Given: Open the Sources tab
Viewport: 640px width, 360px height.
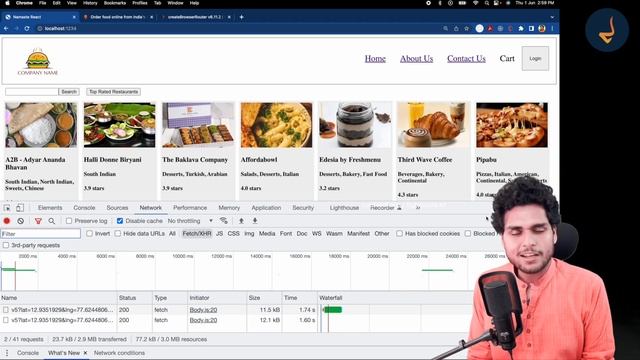Looking at the screenshot, I should (x=117, y=208).
